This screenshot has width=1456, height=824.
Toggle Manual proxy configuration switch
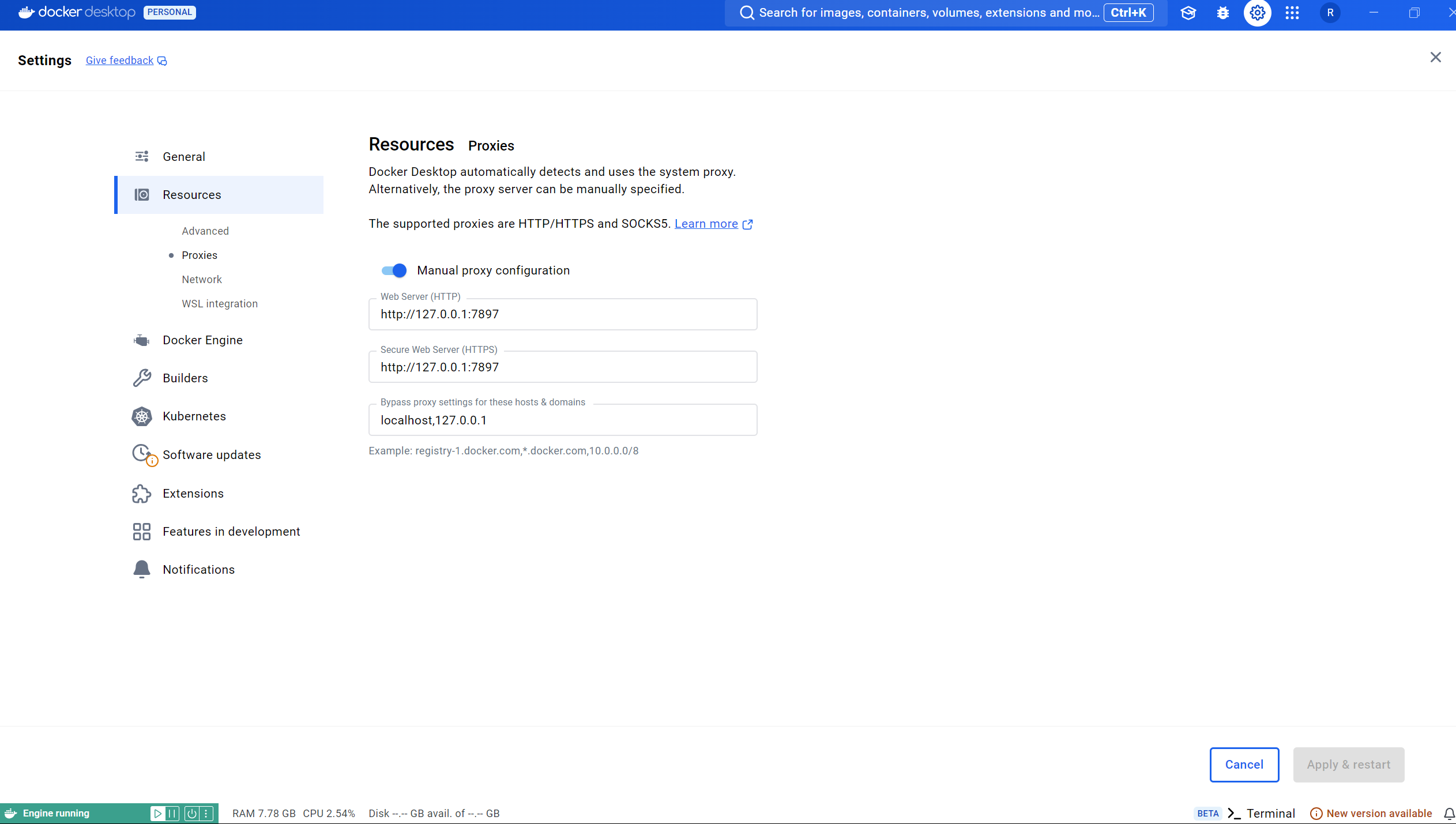pos(394,270)
